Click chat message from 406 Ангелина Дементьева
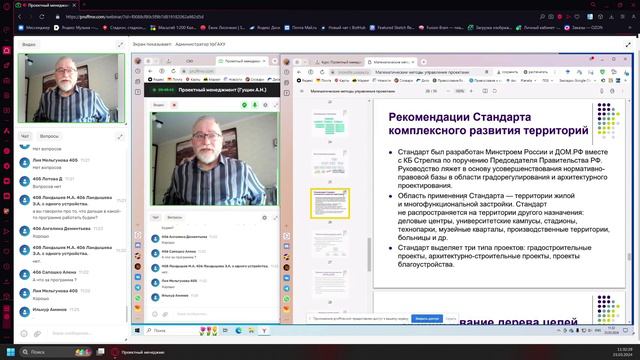Viewport: 640px width, 360px height. click(x=72, y=231)
